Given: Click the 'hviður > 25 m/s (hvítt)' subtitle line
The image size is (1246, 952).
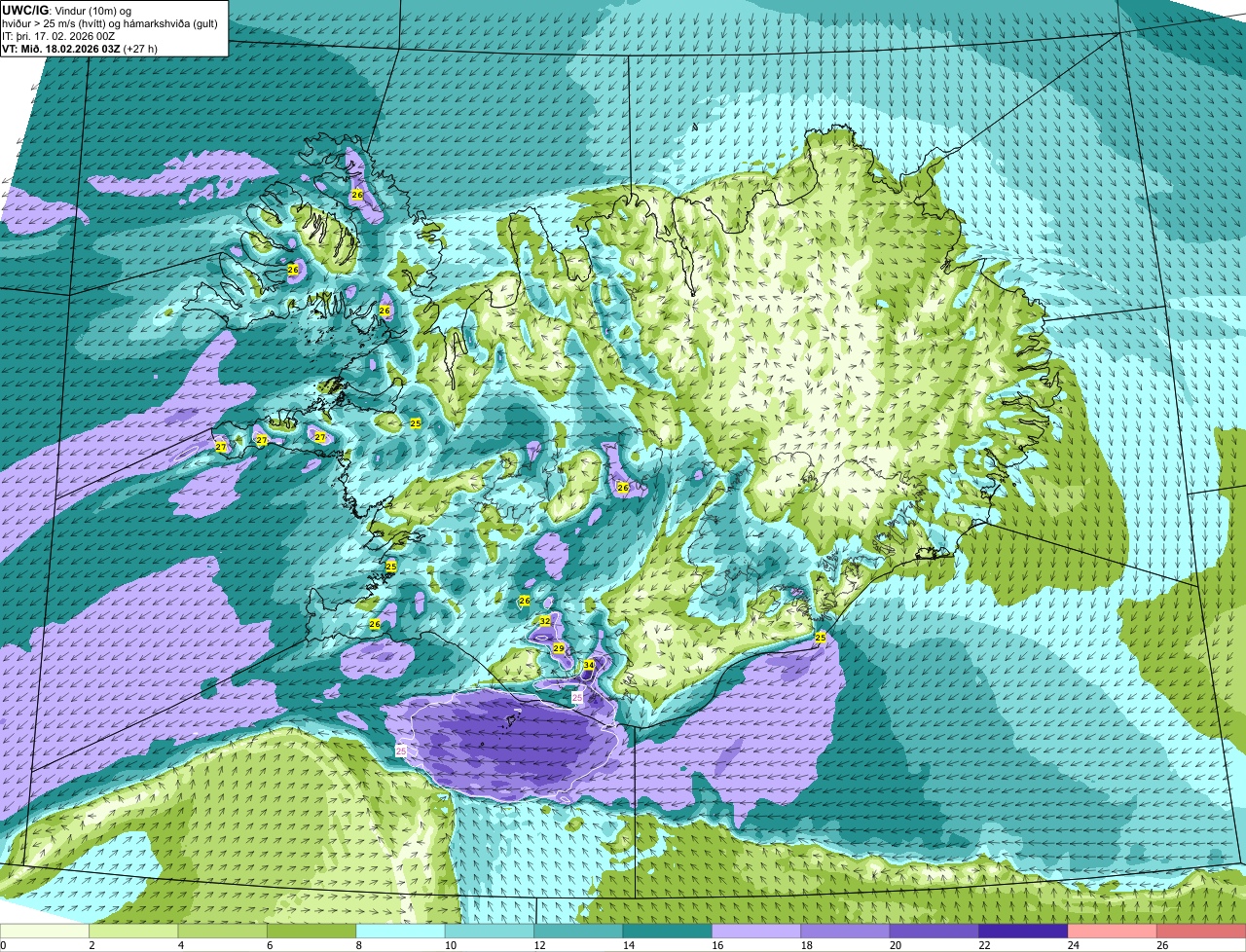Looking at the screenshot, I should [110, 23].
